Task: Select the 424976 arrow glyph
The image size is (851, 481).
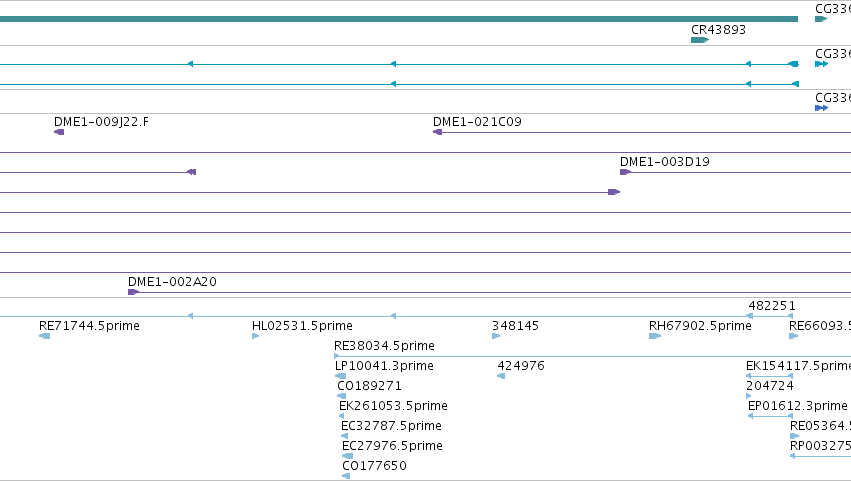Action: pos(501,376)
